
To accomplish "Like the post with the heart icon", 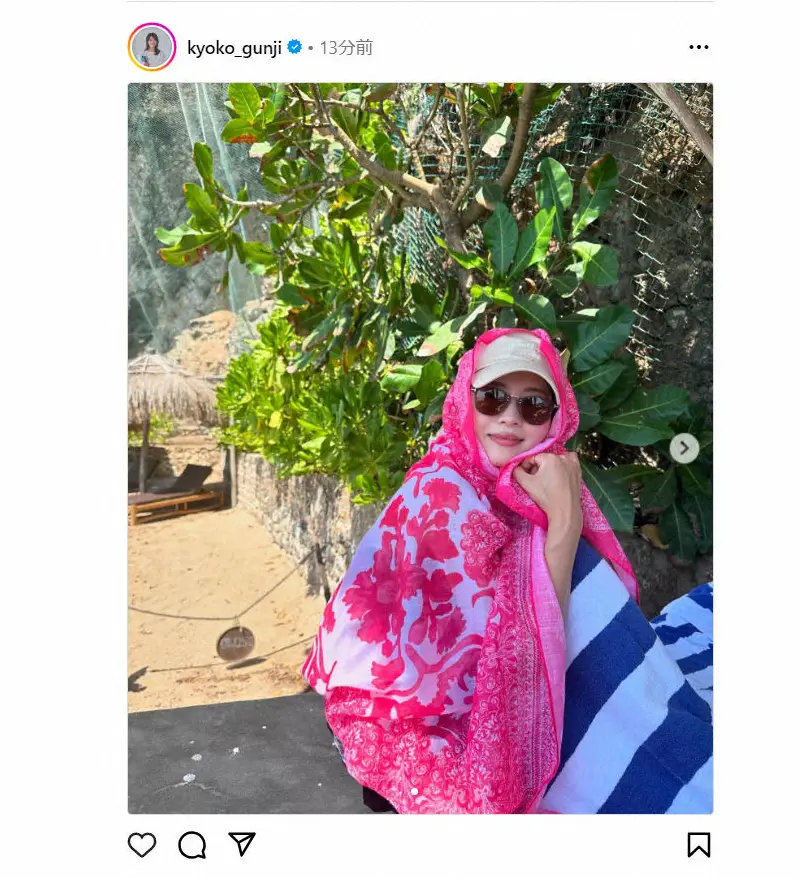I will 142,844.
